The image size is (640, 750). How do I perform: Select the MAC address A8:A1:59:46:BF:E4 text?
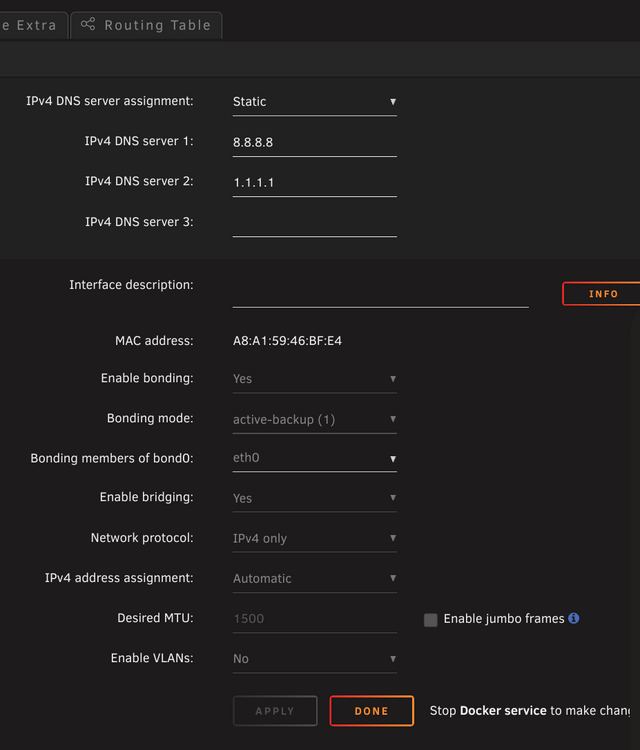[x=287, y=341]
